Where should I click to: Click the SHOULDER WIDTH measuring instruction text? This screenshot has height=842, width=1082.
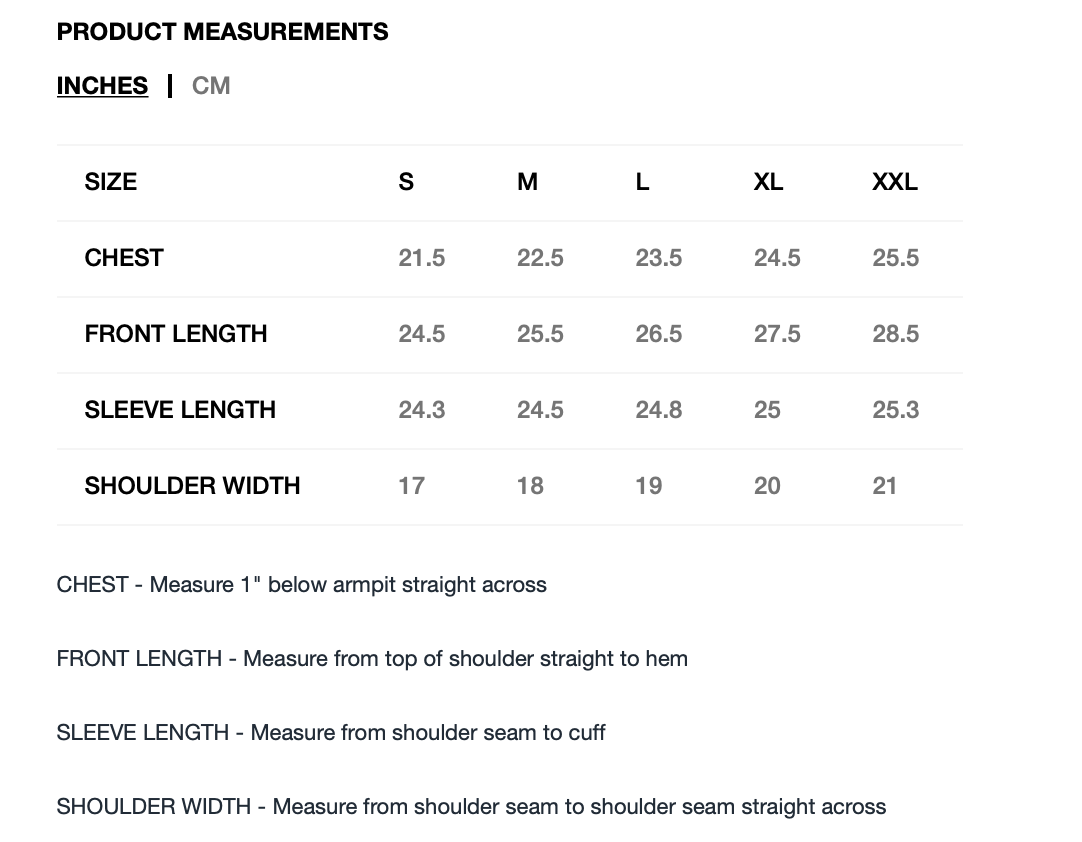pos(471,806)
